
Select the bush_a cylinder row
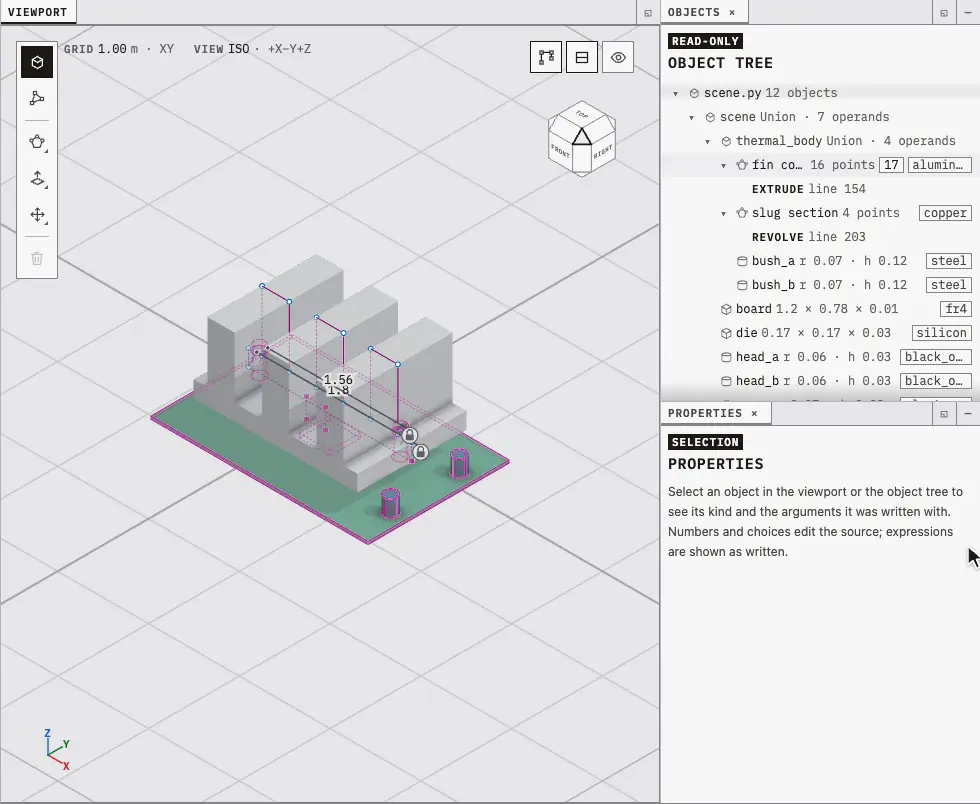click(820, 261)
